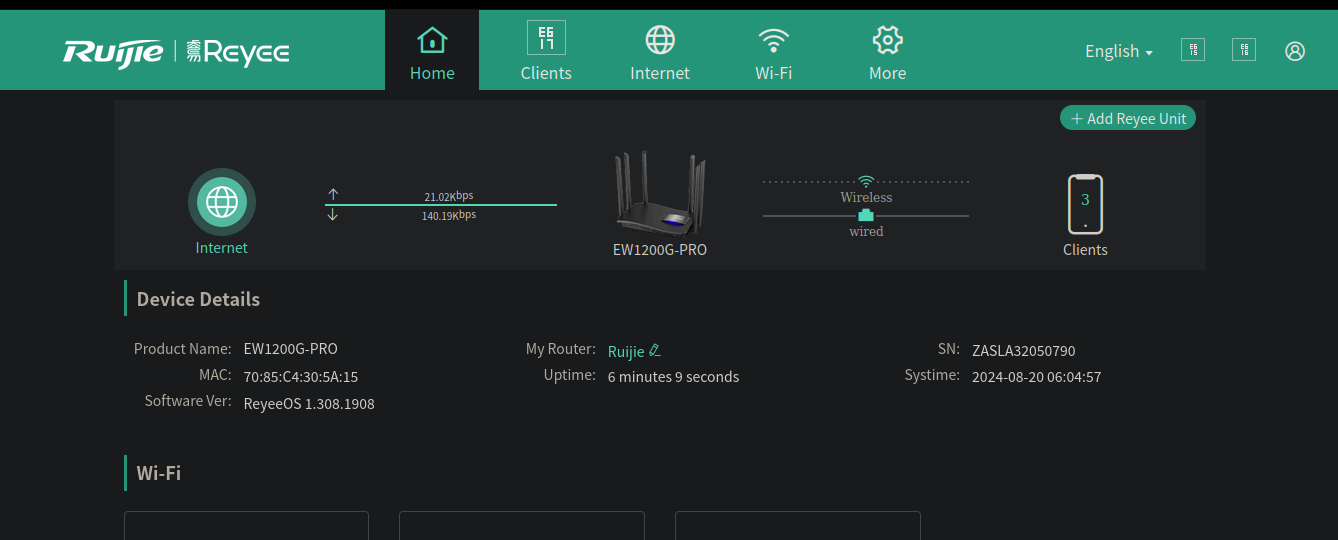Click the Device Details heading
1338x540 pixels.
pyautogui.click(x=198, y=299)
